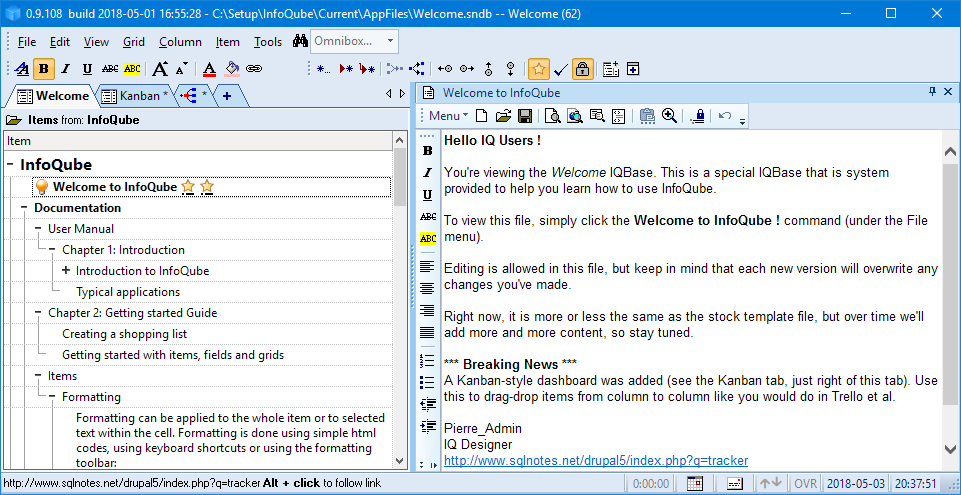Open the Column menu
The height and width of the screenshot is (495, 961).
click(x=180, y=42)
